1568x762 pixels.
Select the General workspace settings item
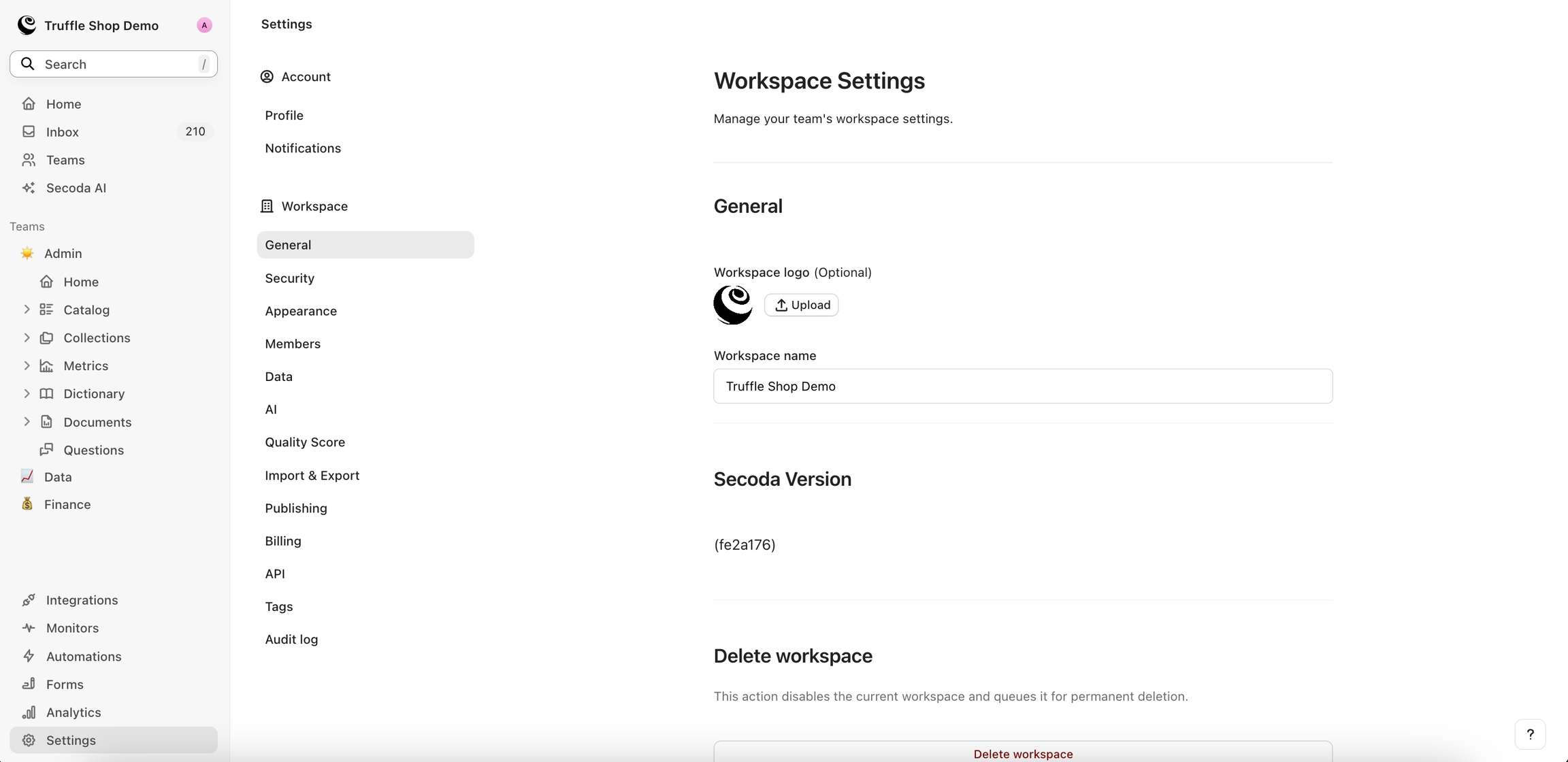365,245
